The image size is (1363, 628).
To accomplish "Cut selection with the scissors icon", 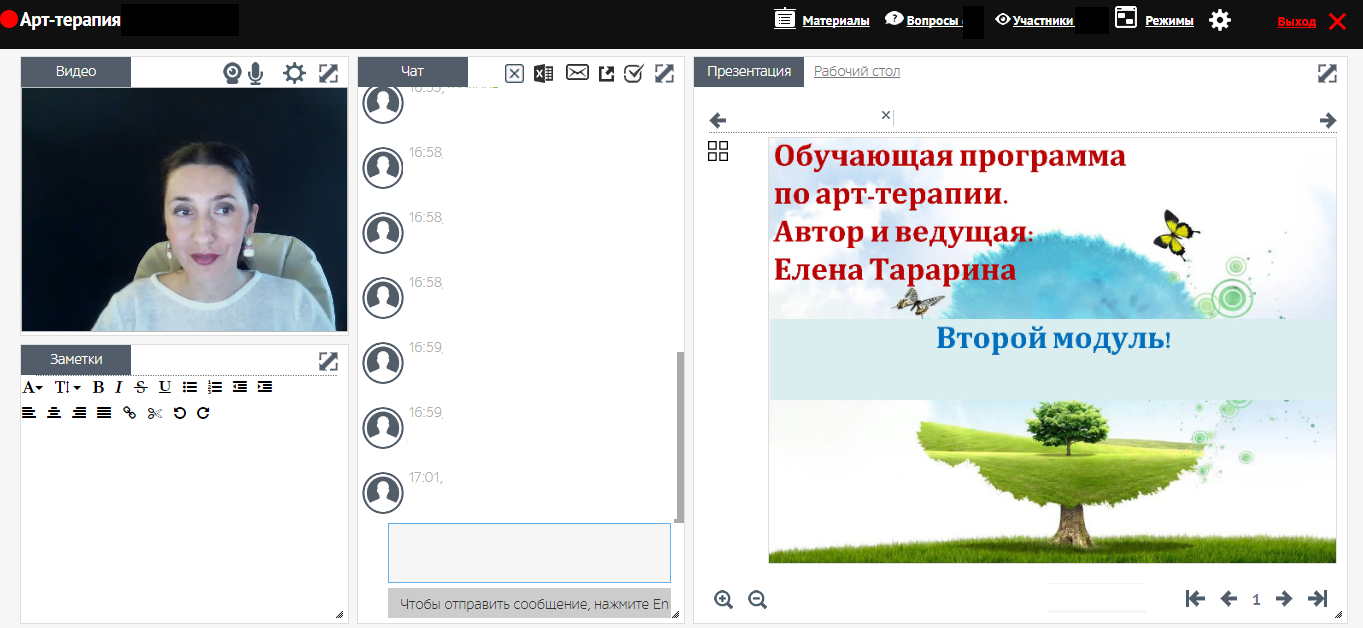I will (x=154, y=413).
